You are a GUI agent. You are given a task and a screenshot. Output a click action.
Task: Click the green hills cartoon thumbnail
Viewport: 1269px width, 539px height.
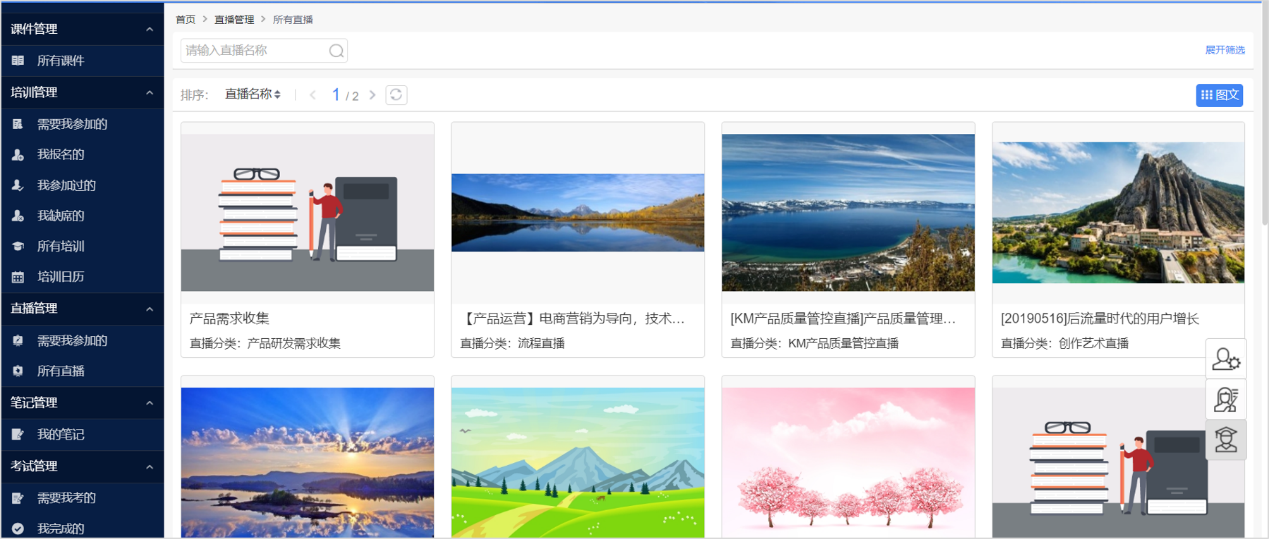578,463
